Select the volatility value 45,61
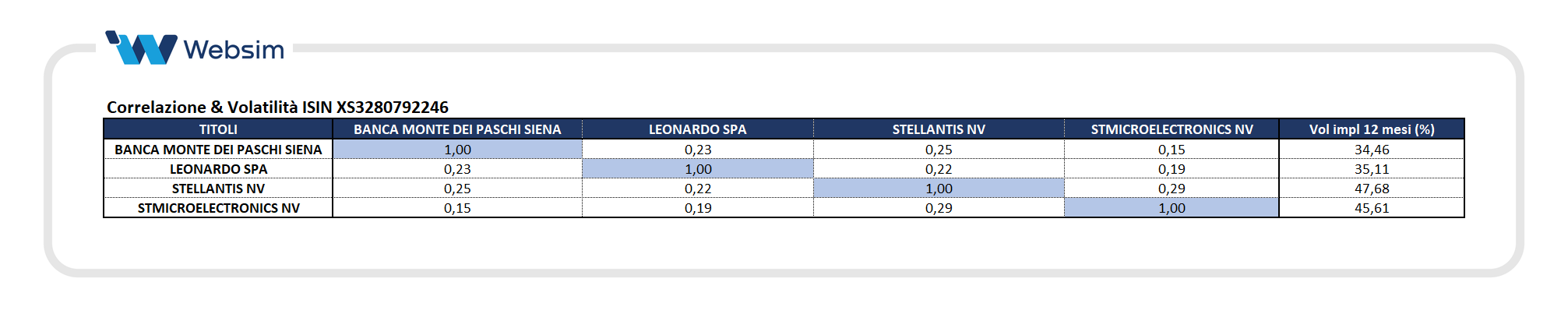 point(1372,208)
